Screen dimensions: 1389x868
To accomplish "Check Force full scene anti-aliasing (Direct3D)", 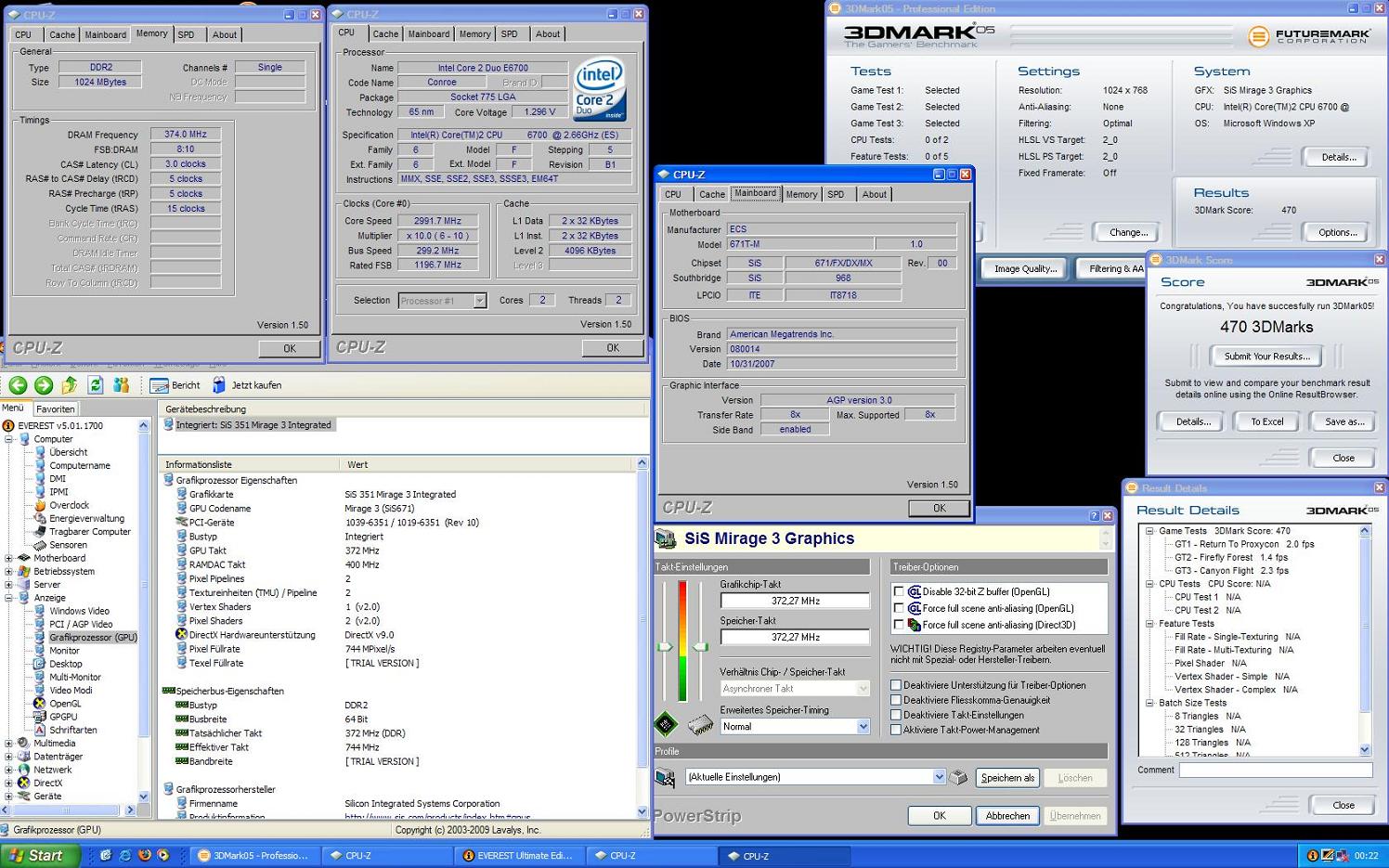I will (898, 625).
